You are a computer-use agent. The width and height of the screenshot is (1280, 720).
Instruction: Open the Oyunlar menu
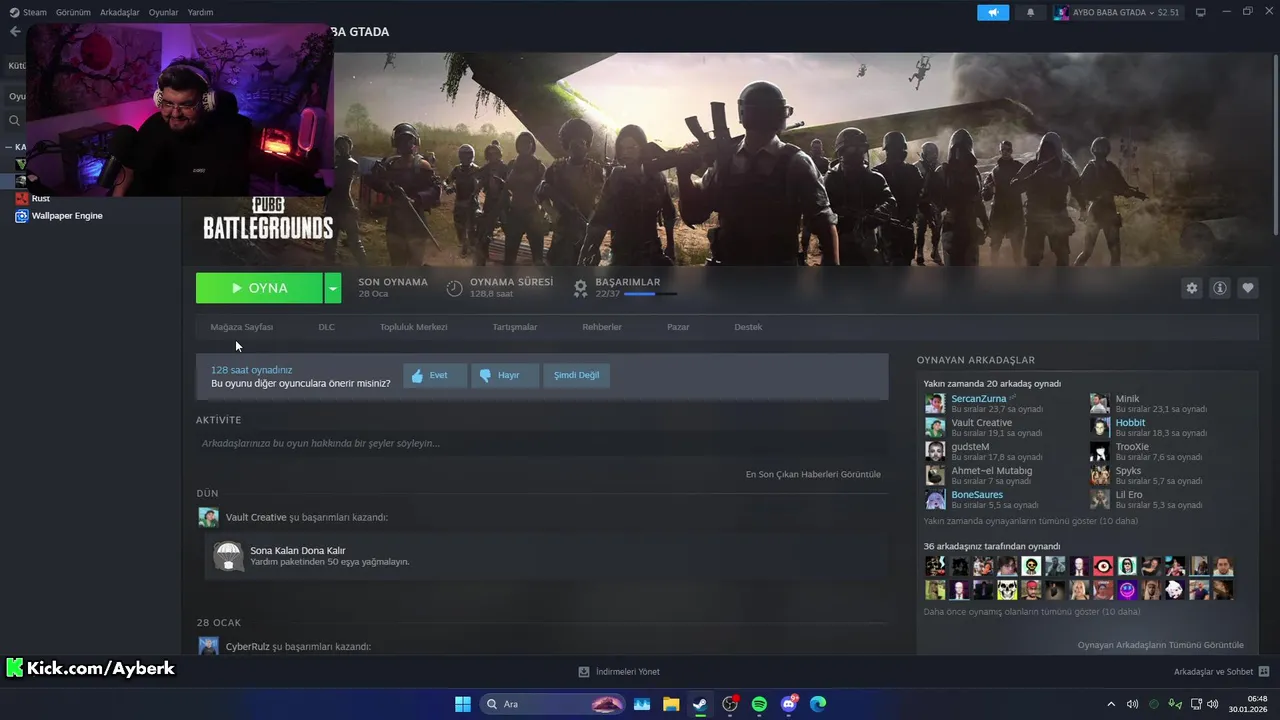click(x=164, y=12)
